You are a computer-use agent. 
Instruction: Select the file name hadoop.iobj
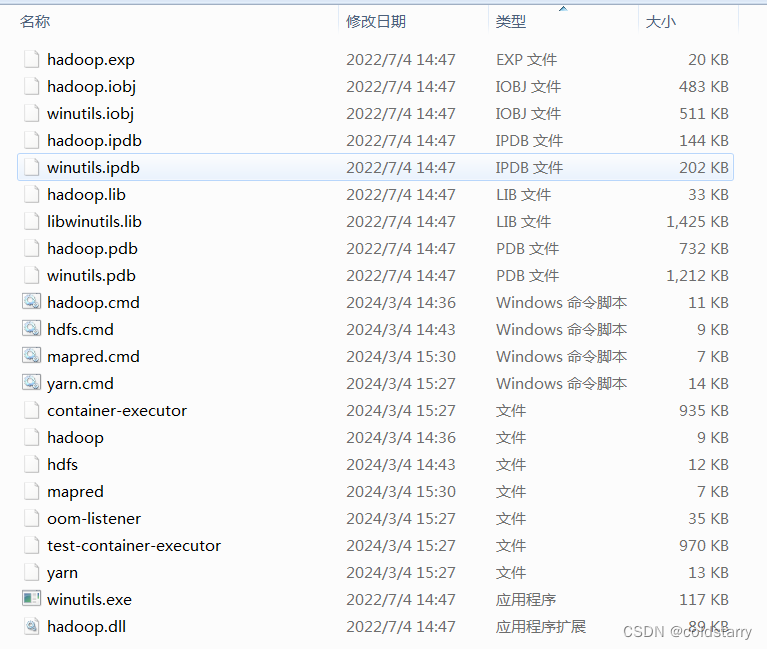(x=91, y=87)
